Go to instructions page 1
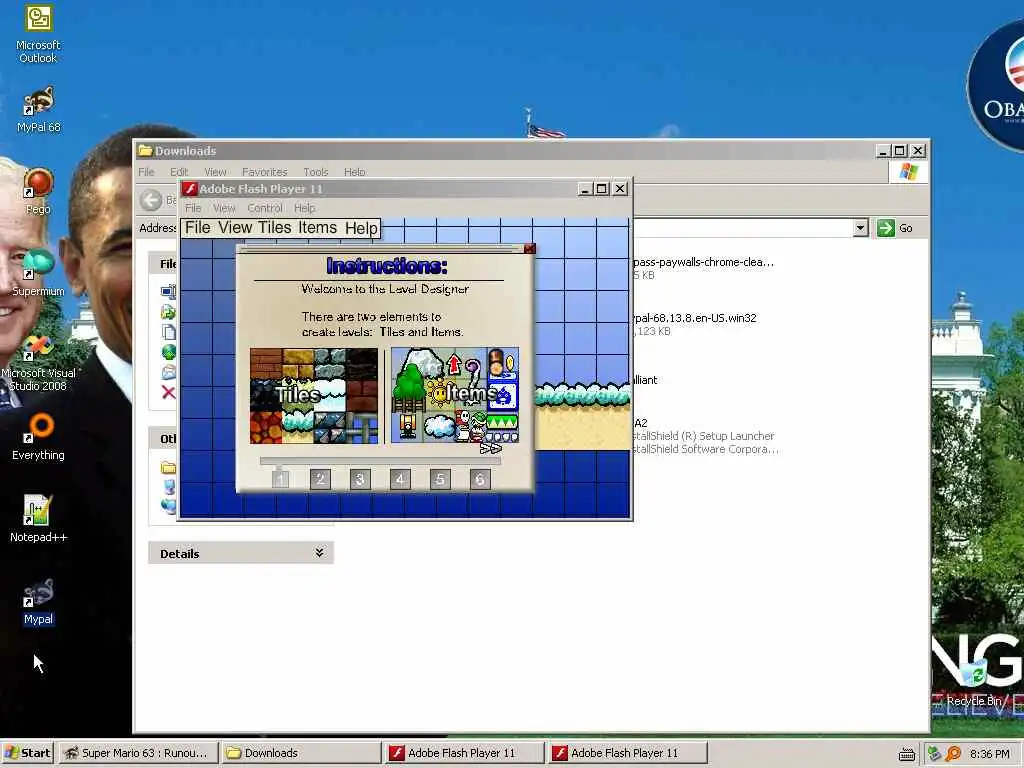 (x=280, y=479)
